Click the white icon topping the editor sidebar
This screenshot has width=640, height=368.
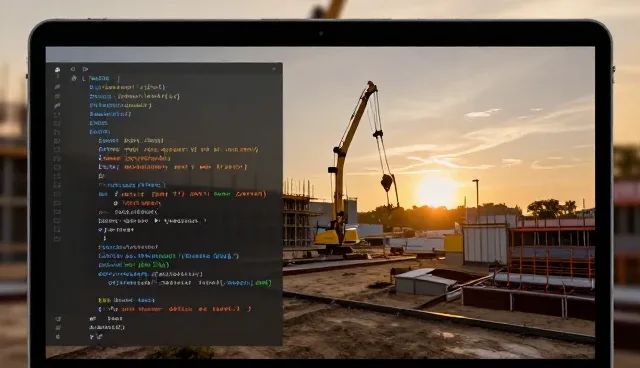tap(58, 70)
